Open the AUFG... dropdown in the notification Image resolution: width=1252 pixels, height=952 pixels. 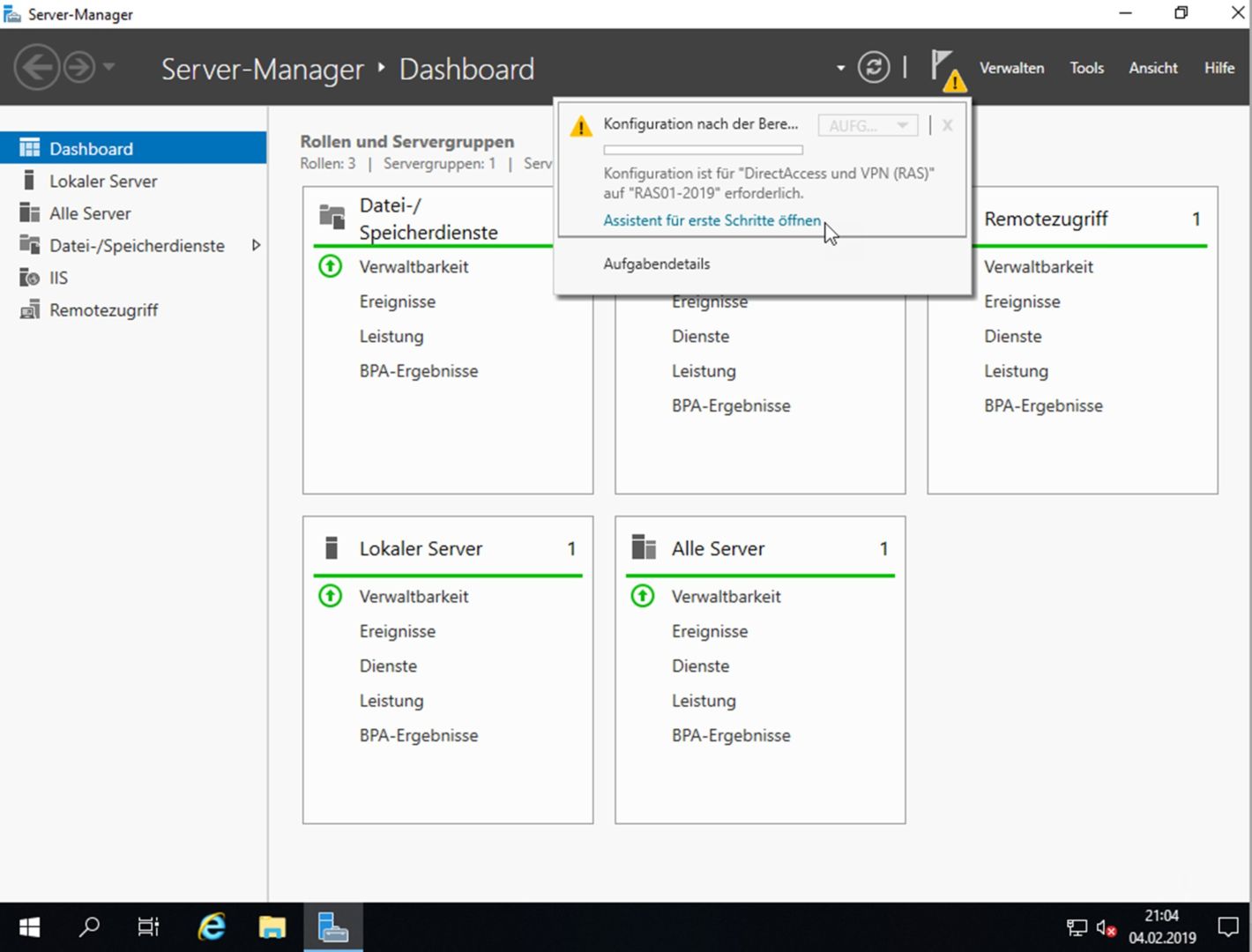click(x=868, y=125)
